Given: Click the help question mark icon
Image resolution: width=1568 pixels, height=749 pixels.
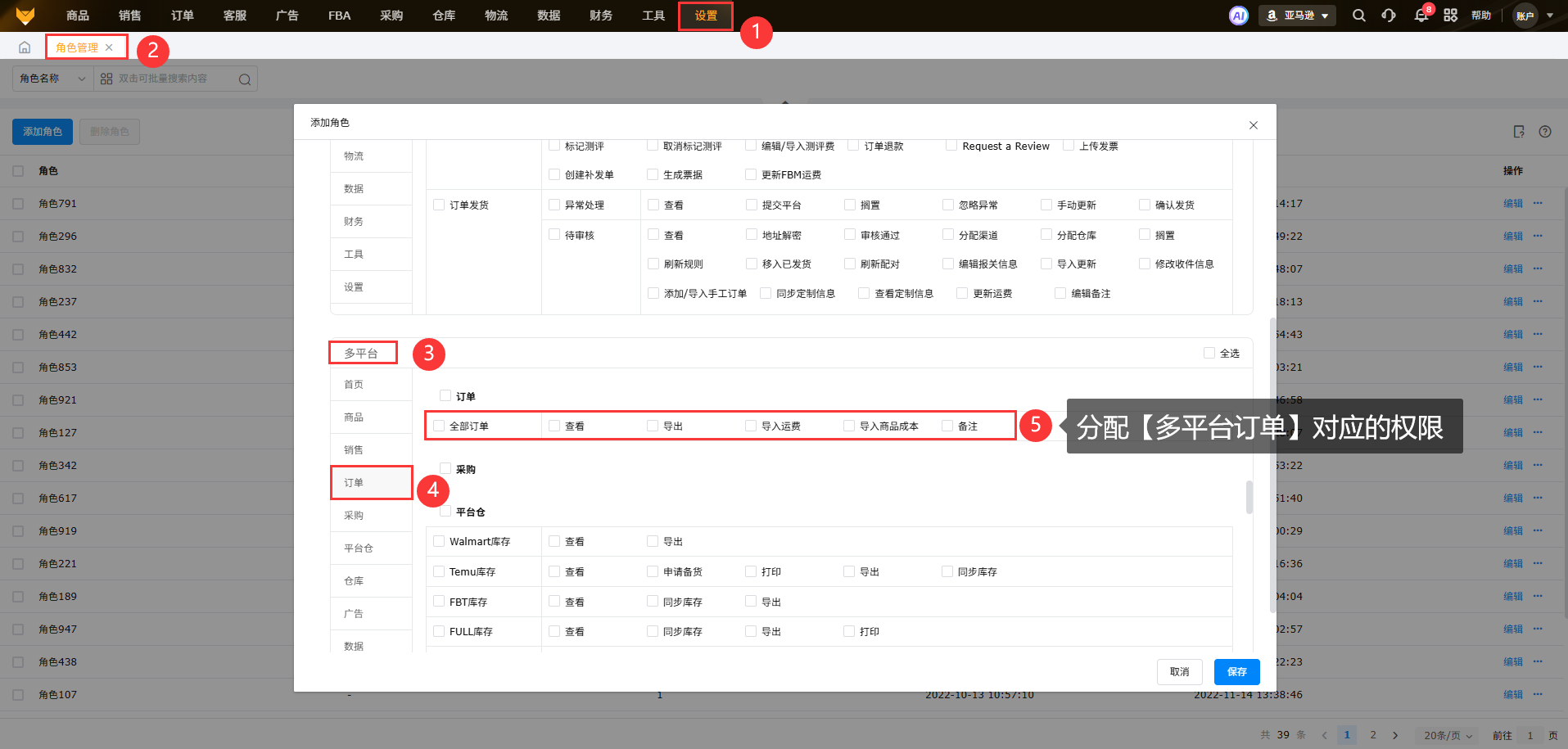Looking at the screenshot, I should [x=1545, y=132].
